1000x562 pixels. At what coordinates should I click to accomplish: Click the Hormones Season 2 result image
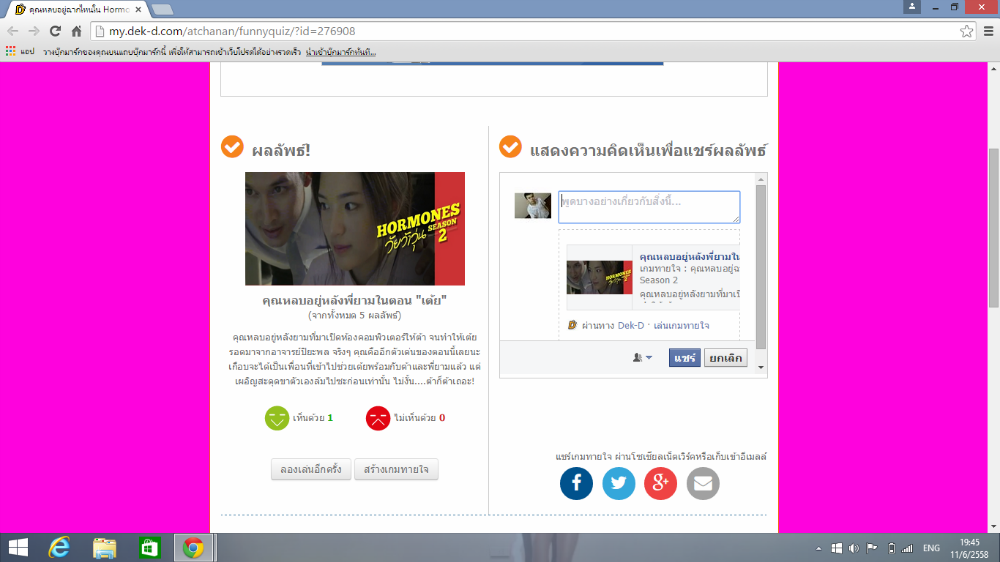[x=354, y=229]
